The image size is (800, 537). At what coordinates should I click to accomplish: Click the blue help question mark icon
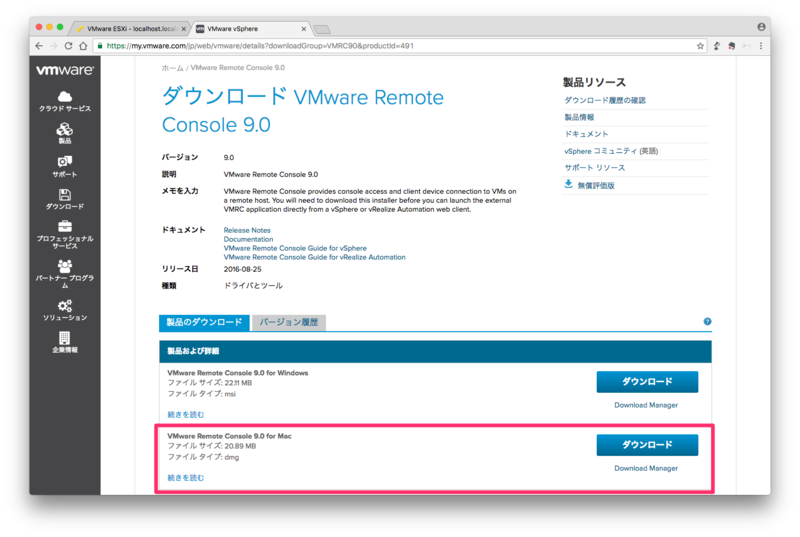tap(707, 321)
